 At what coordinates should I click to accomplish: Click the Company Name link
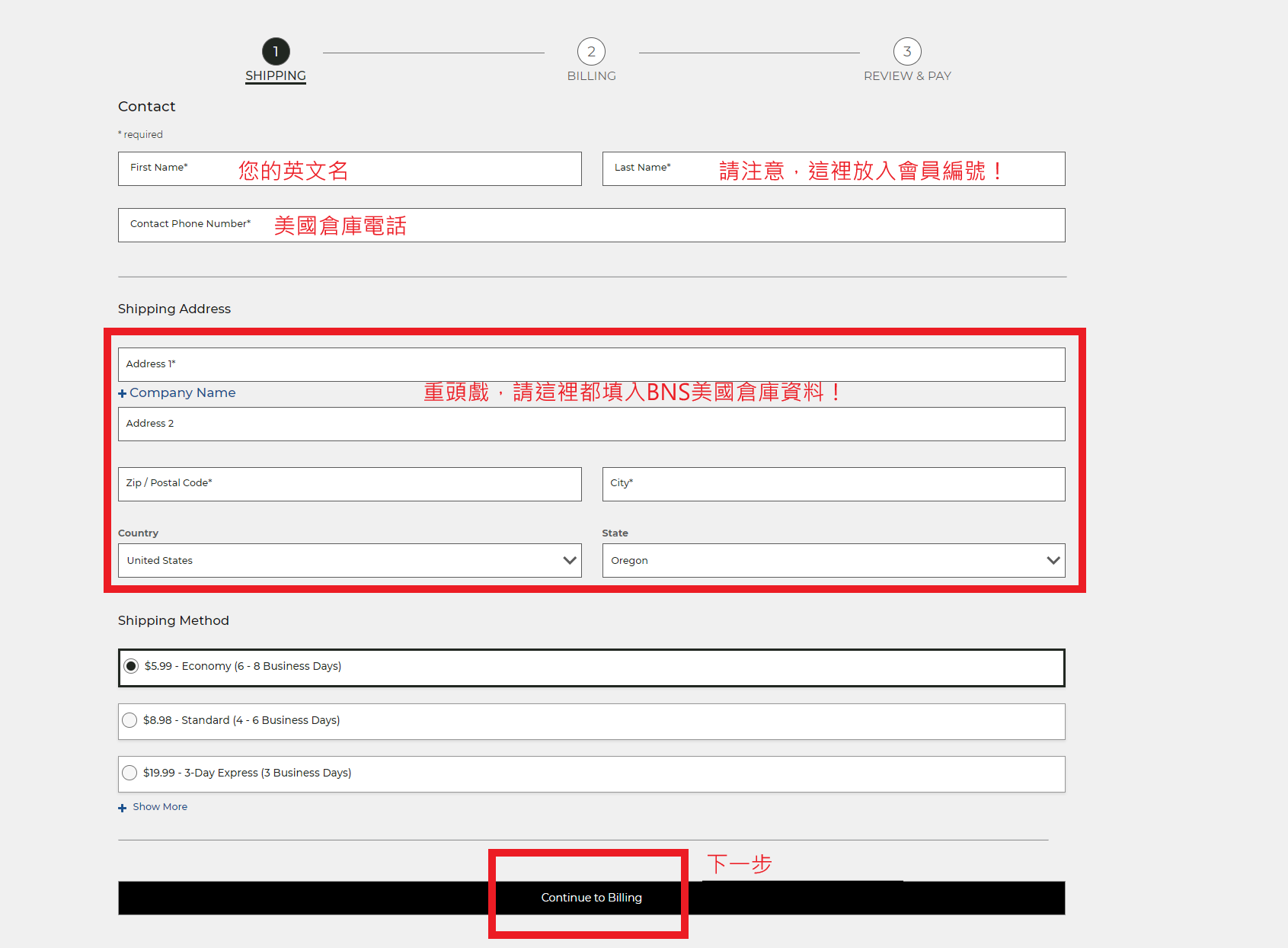click(x=183, y=393)
